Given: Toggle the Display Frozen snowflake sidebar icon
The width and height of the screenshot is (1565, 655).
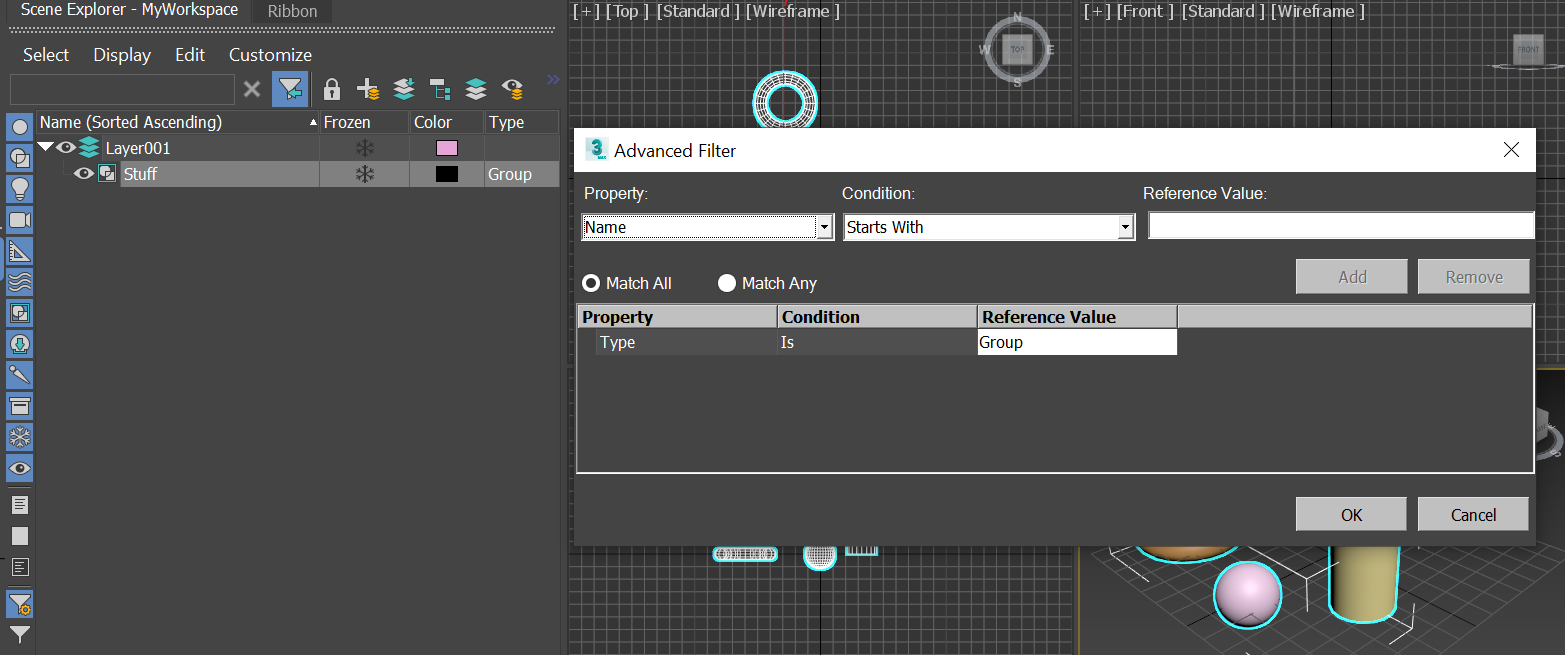Looking at the screenshot, I should point(20,437).
